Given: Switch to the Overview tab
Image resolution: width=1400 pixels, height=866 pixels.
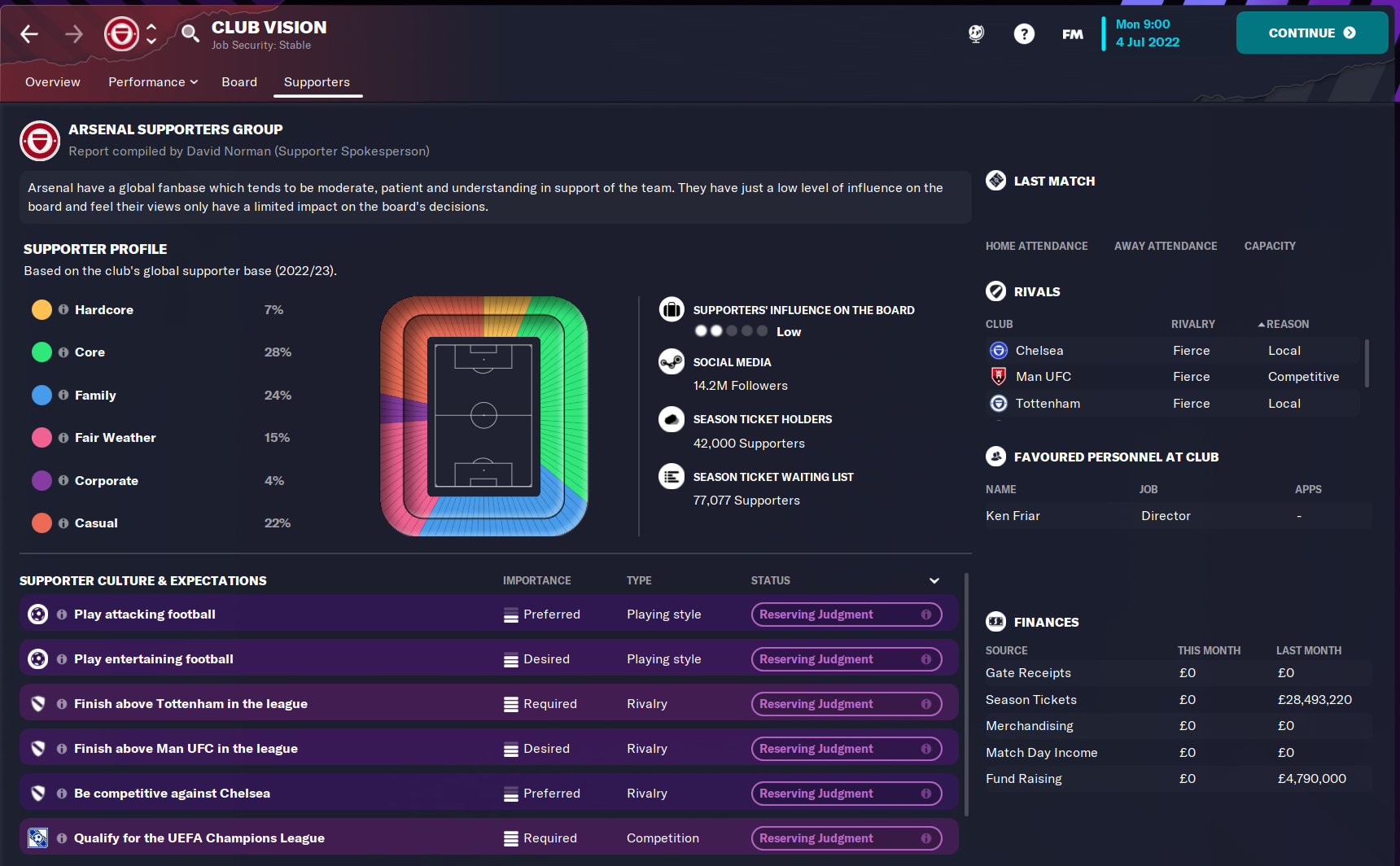Looking at the screenshot, I should click(x=53, y=82).
